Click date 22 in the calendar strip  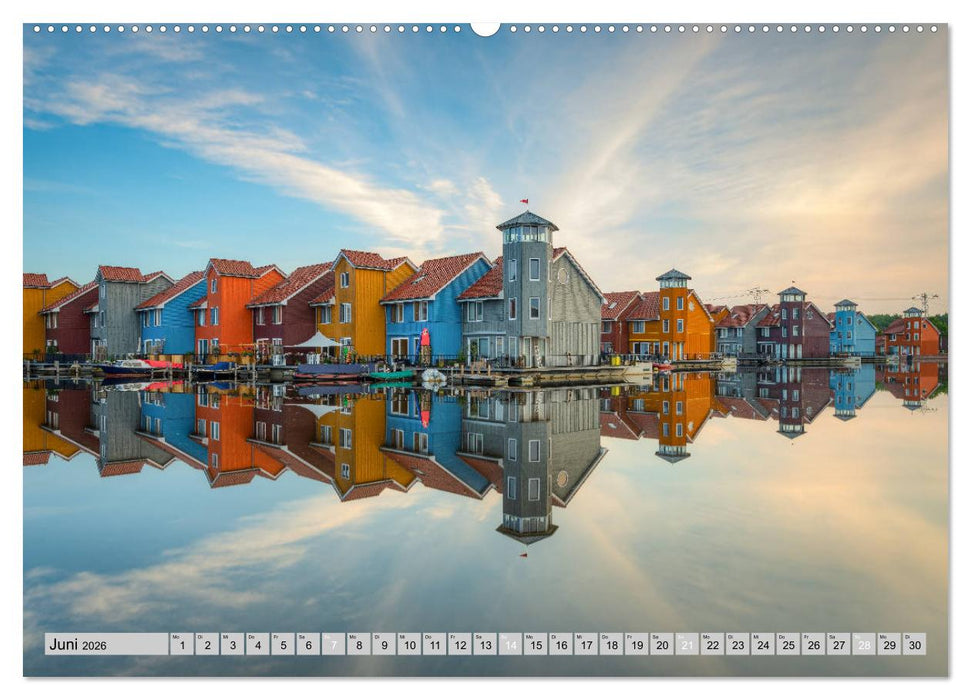click(711, 644)
